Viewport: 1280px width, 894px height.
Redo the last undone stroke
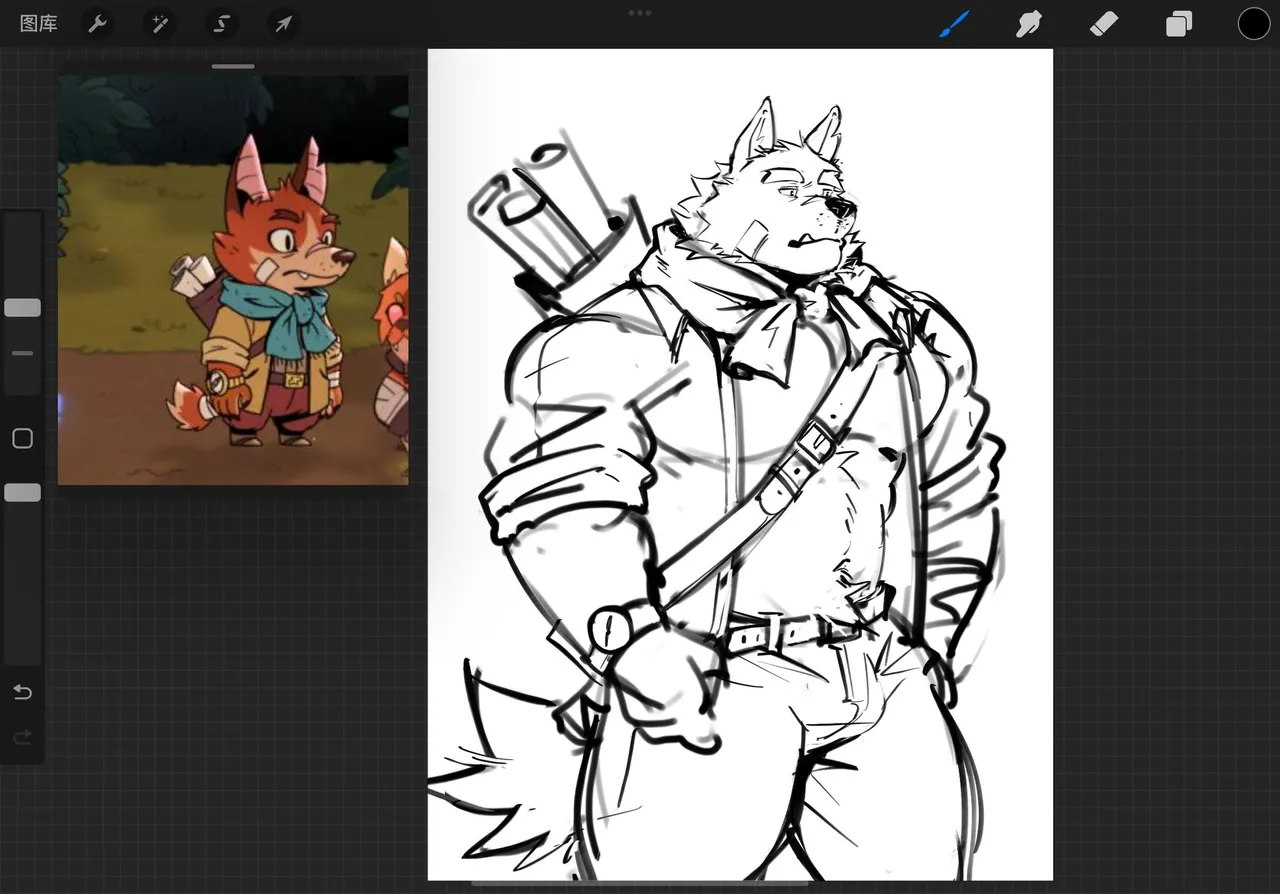click(x=22, y=738)
